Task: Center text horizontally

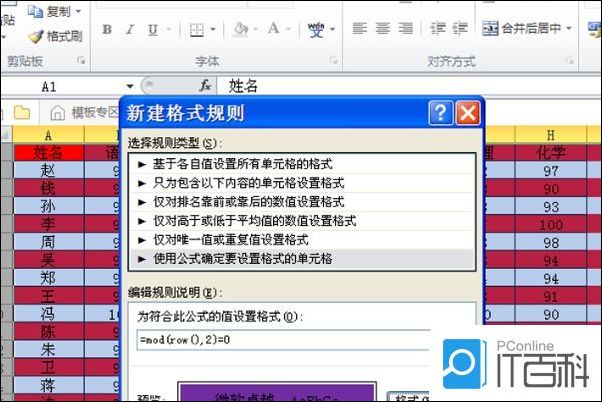Action: (x=382, y=29)
